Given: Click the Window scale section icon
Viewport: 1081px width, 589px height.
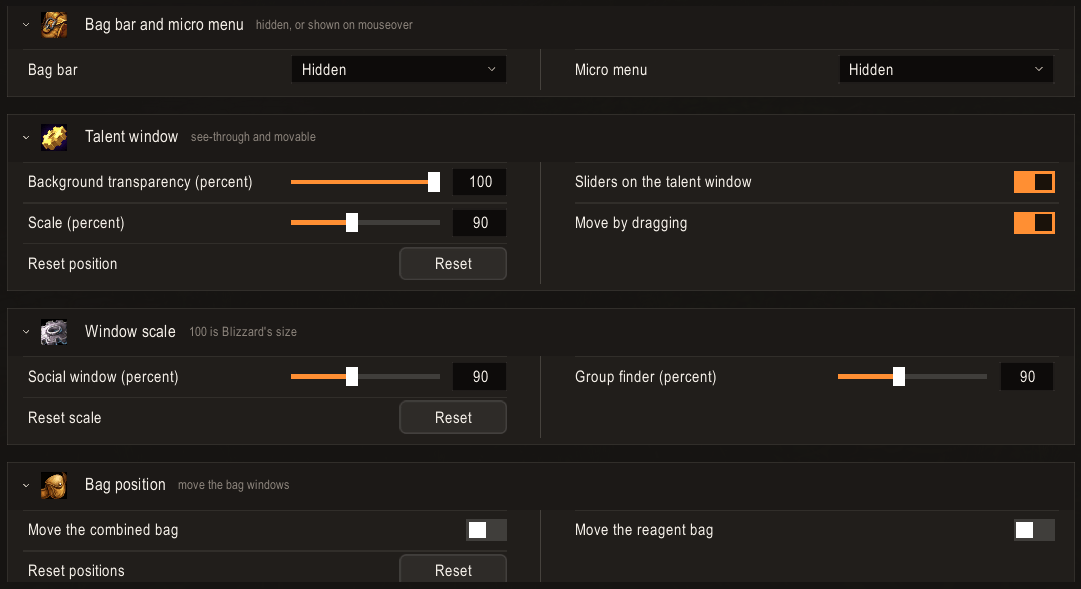Looking at the screenshot, I should coord(54,332).
